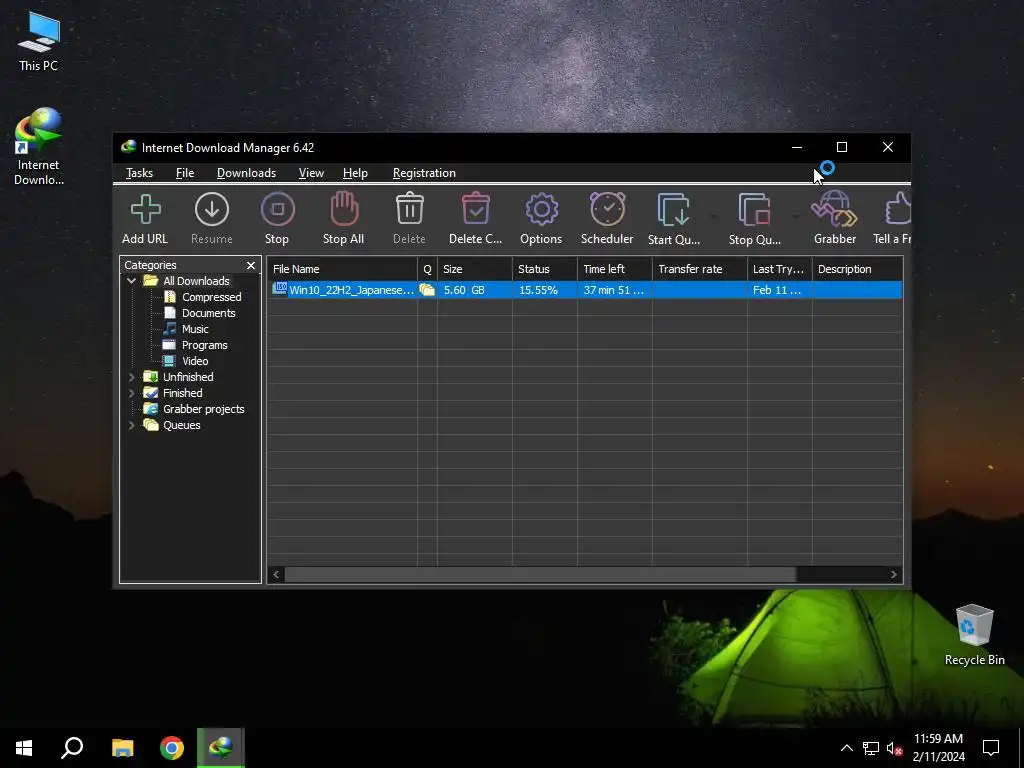Sort by Status column header
The width and height of the screenshot is (1024, 768).
pyautogui.click(x=545, y=269)
